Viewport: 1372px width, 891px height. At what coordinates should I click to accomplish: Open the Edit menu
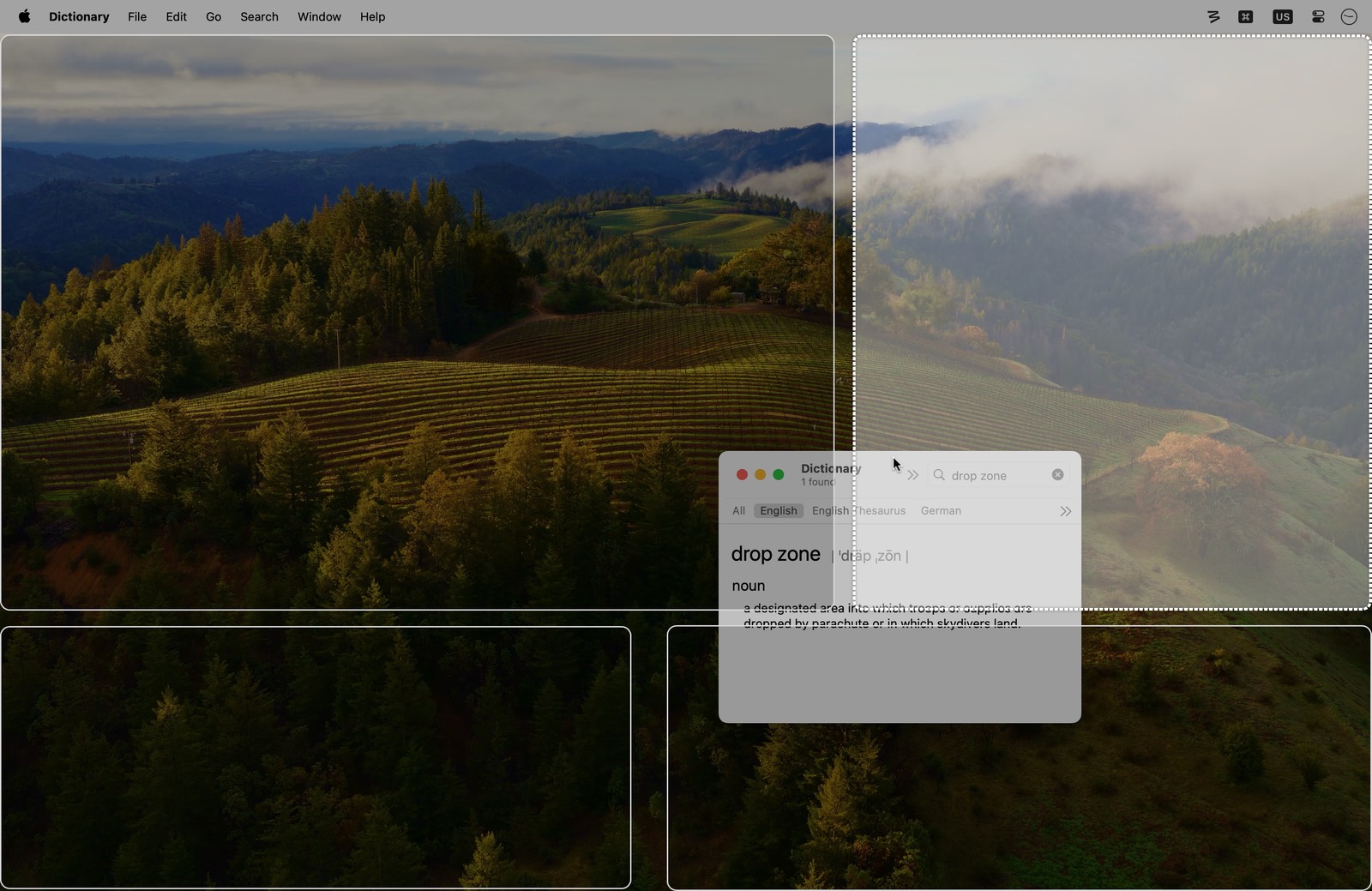176,16
